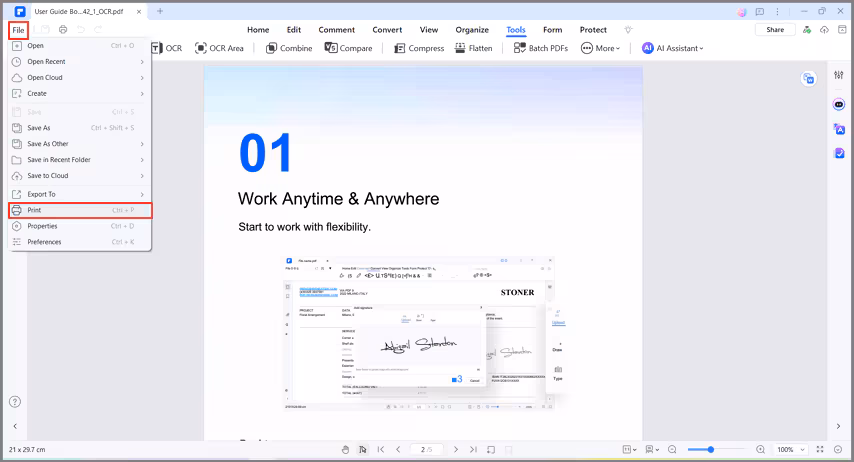Switch to the Home tab
The height and width of the screenshot is (462, 854).
click(258, 30)
